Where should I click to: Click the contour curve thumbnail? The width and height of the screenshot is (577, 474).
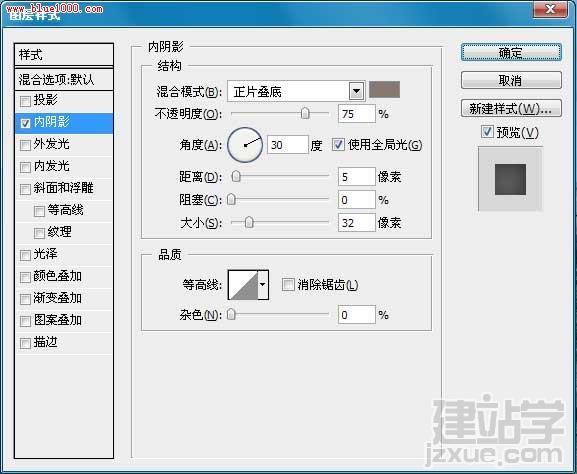(243, 285)
